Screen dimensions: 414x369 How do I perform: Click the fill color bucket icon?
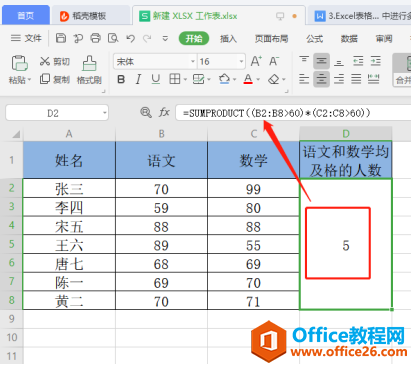[224, 79]
